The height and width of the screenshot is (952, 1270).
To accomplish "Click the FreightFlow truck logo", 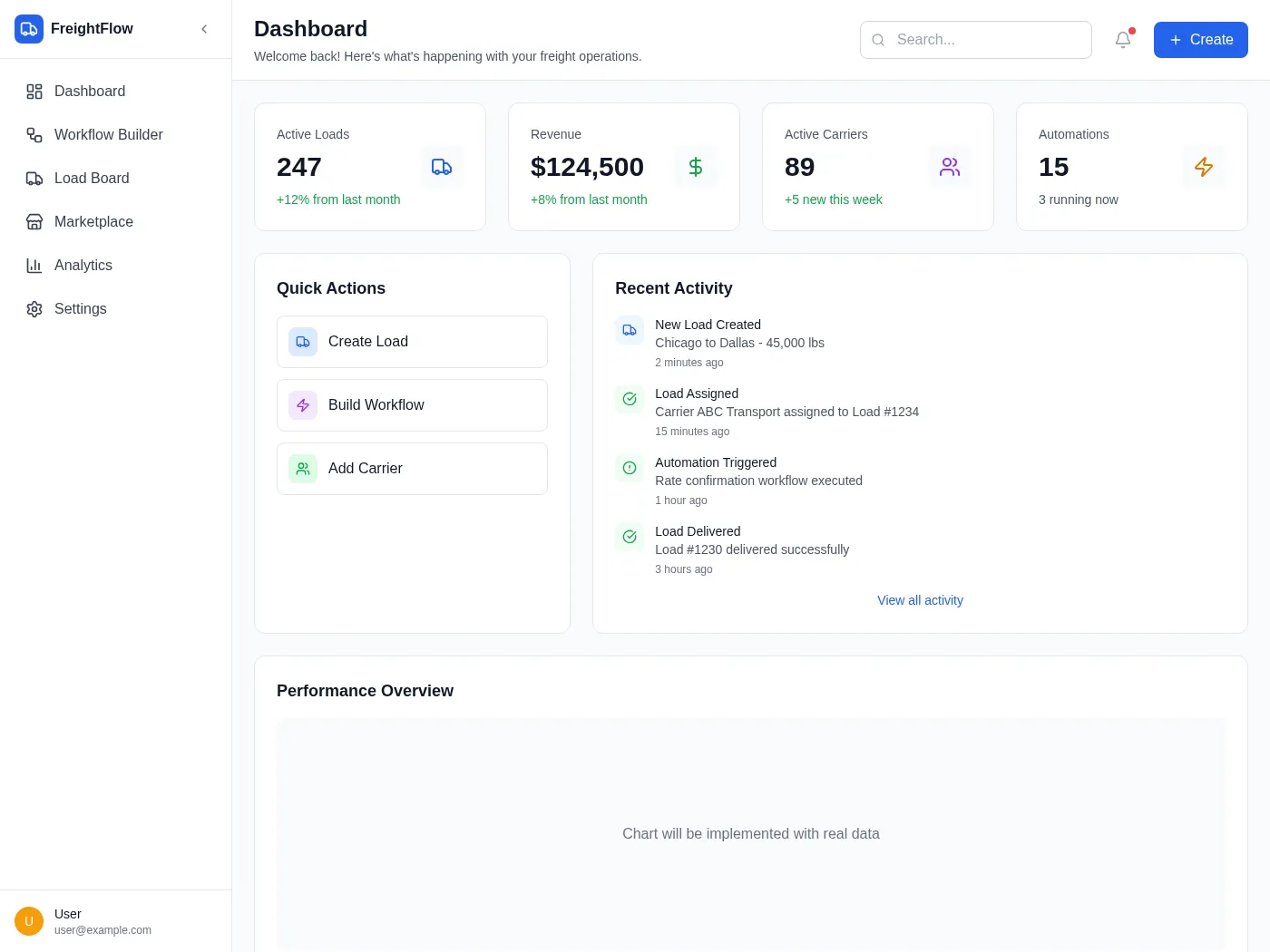I will pos(29,29).
